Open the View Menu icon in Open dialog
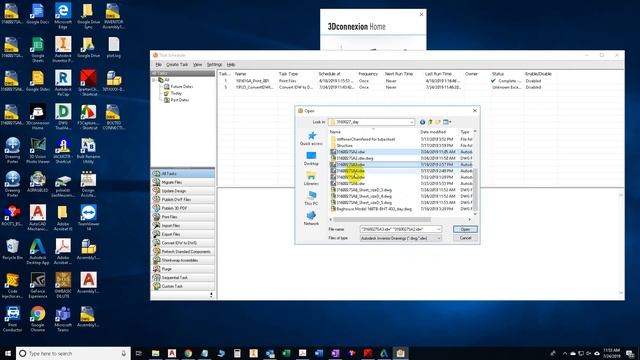The image size is (640, 360). coord(447,122)
